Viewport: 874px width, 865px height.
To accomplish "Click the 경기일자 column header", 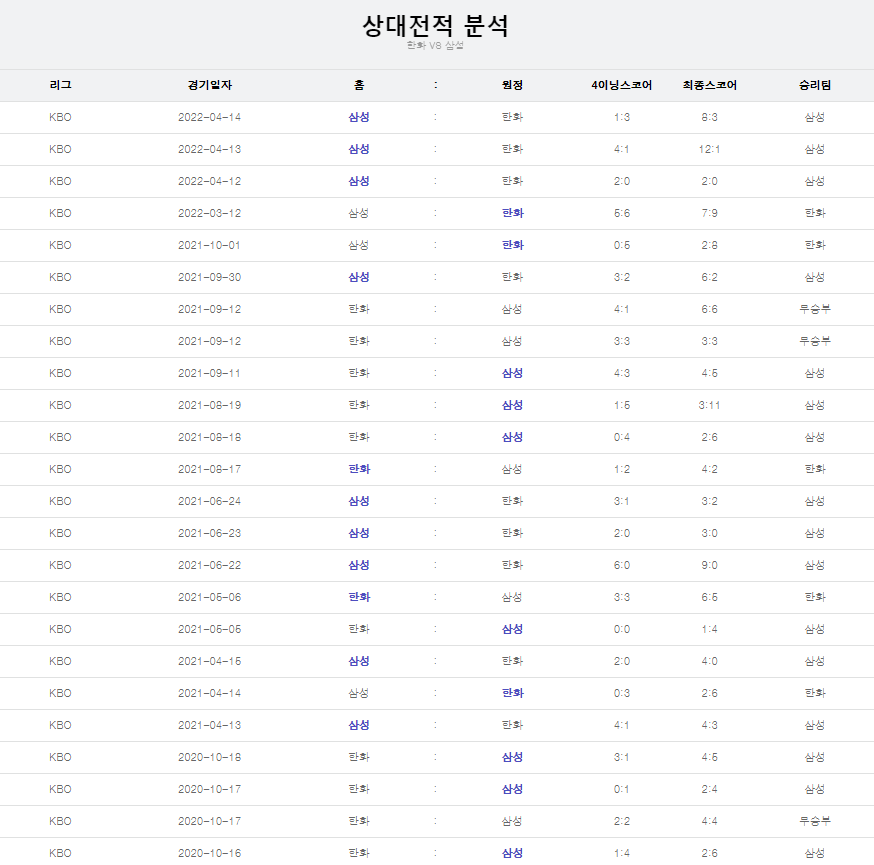I will coord(210,85).
